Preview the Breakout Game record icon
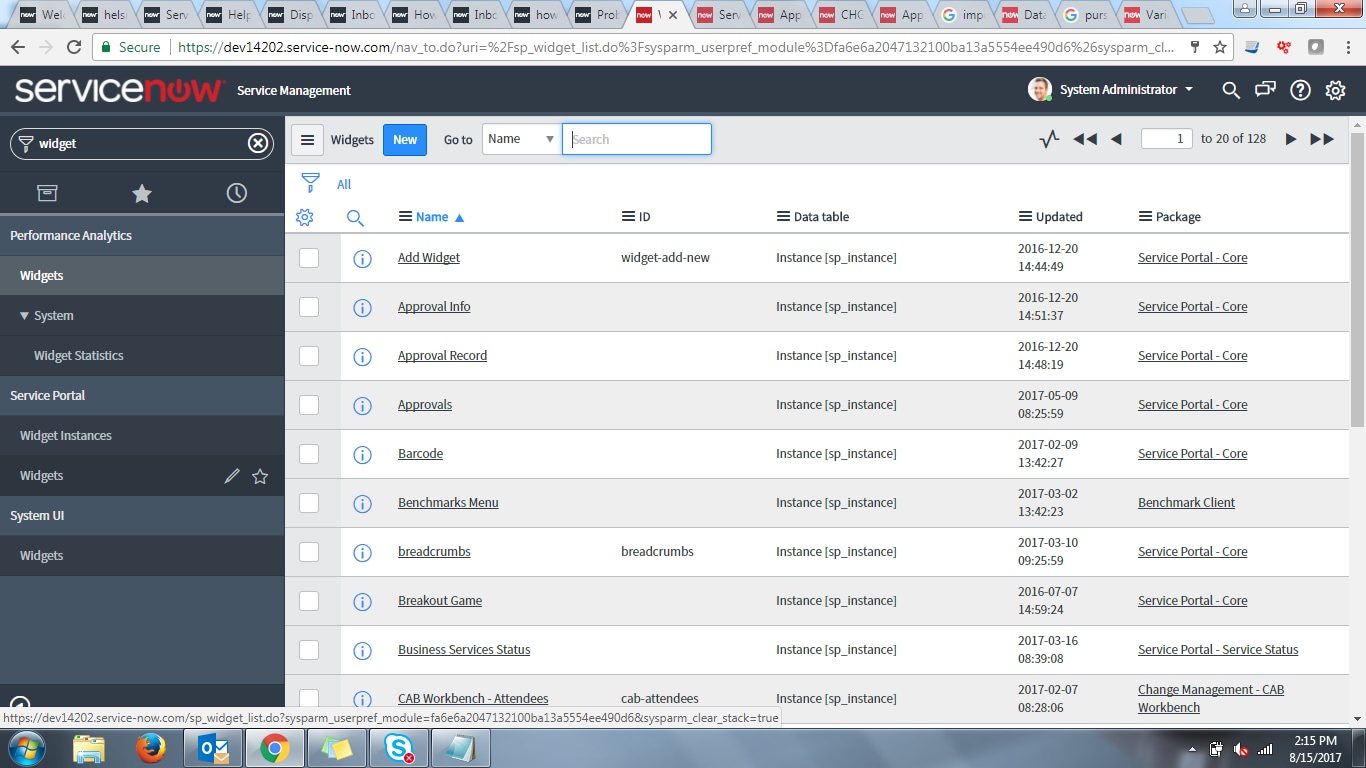This screenshot has width=1366, height=768. point(362,601)
